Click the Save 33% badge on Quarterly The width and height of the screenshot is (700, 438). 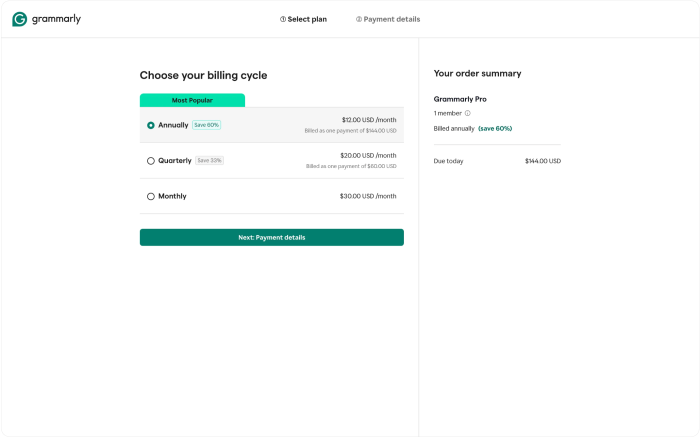pos(209,161)
